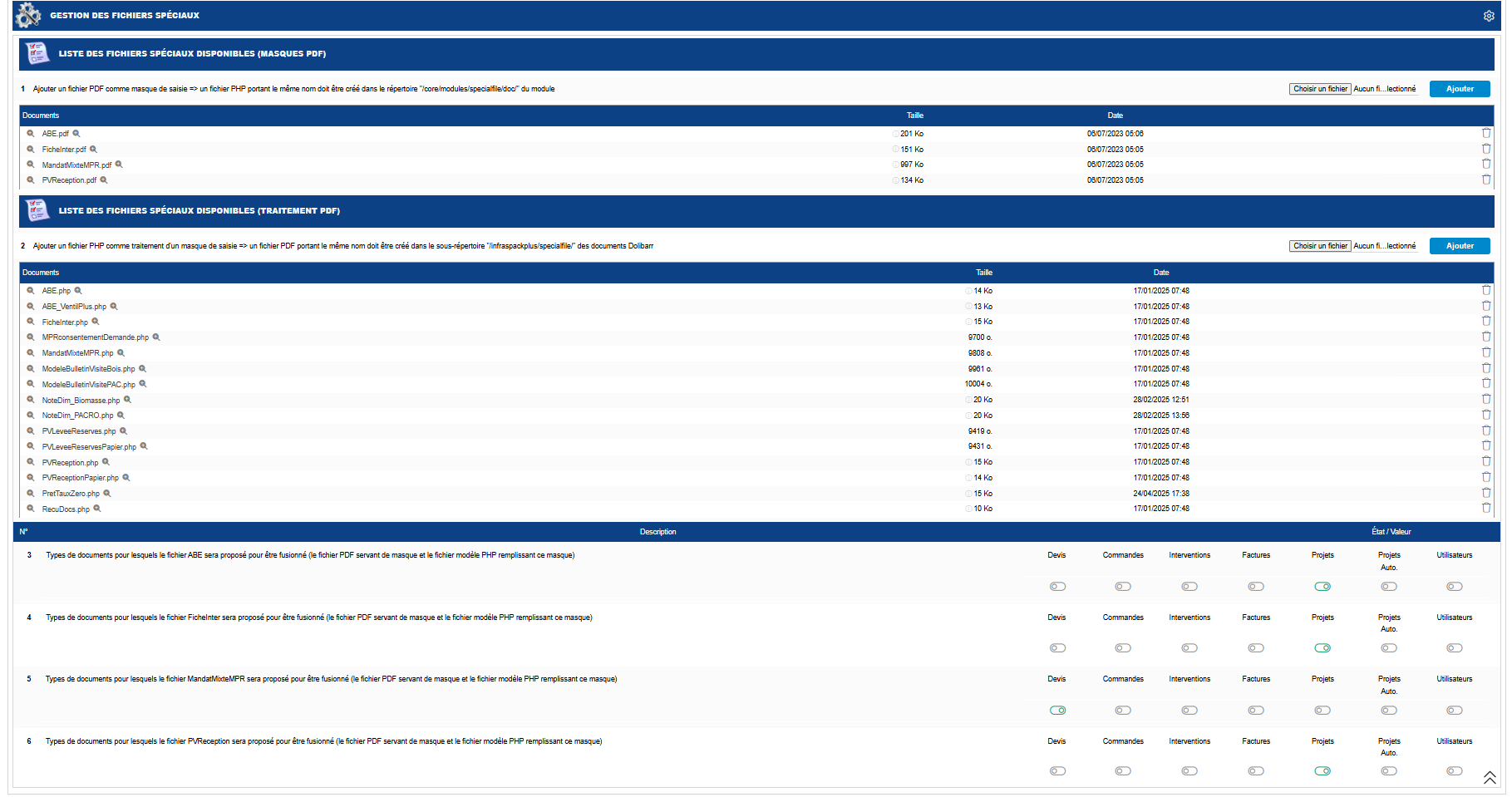Open the ABE.pdf file link
1512x797 pixels.
[56, 134]
